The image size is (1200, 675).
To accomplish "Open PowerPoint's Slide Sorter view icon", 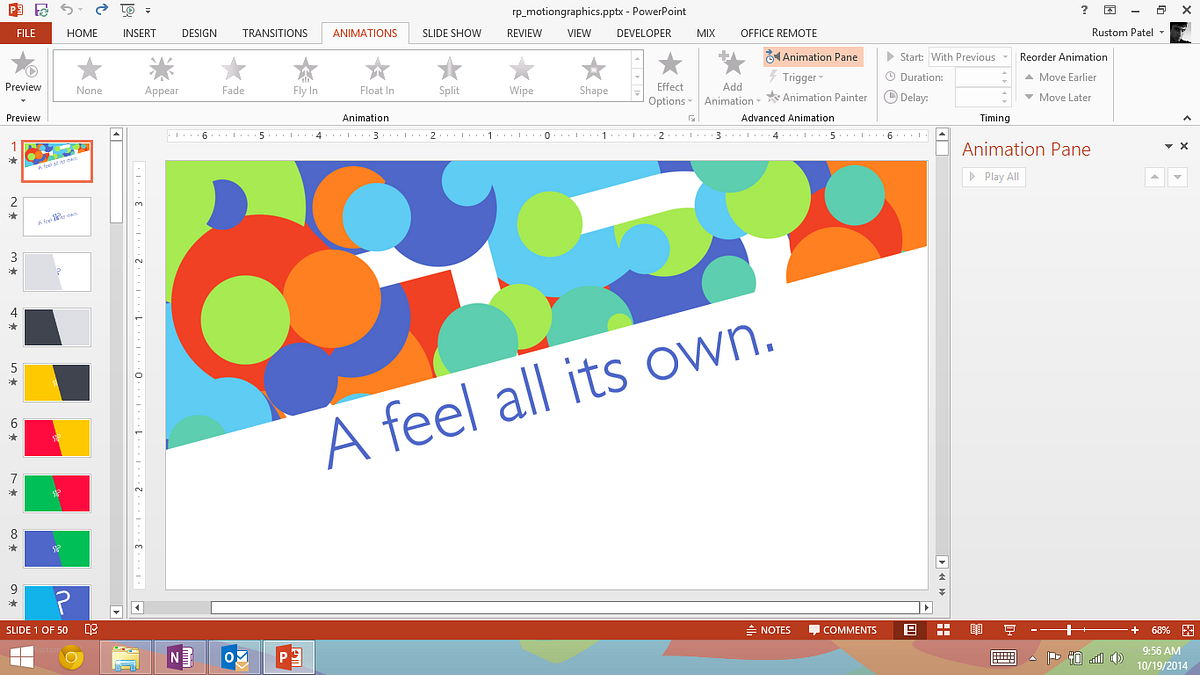I will click(x=943, y=629).
